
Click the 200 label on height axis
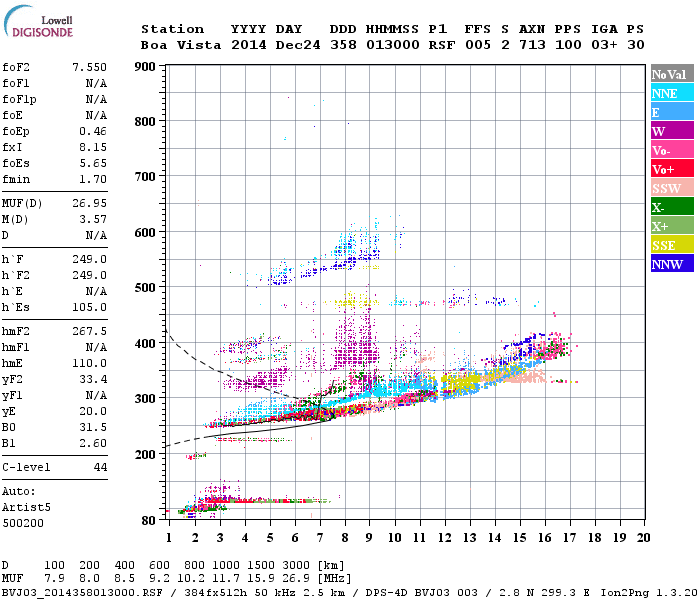click(145, 454)
